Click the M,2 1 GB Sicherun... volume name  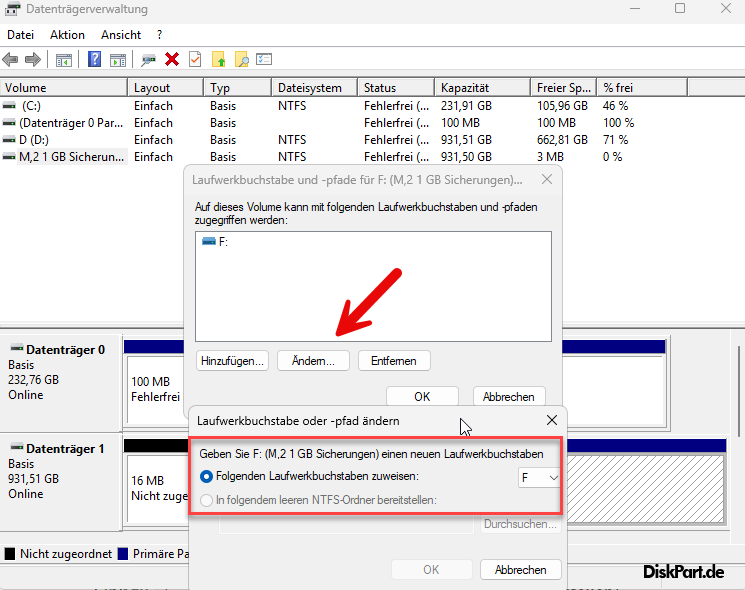[x=72, y=157]
